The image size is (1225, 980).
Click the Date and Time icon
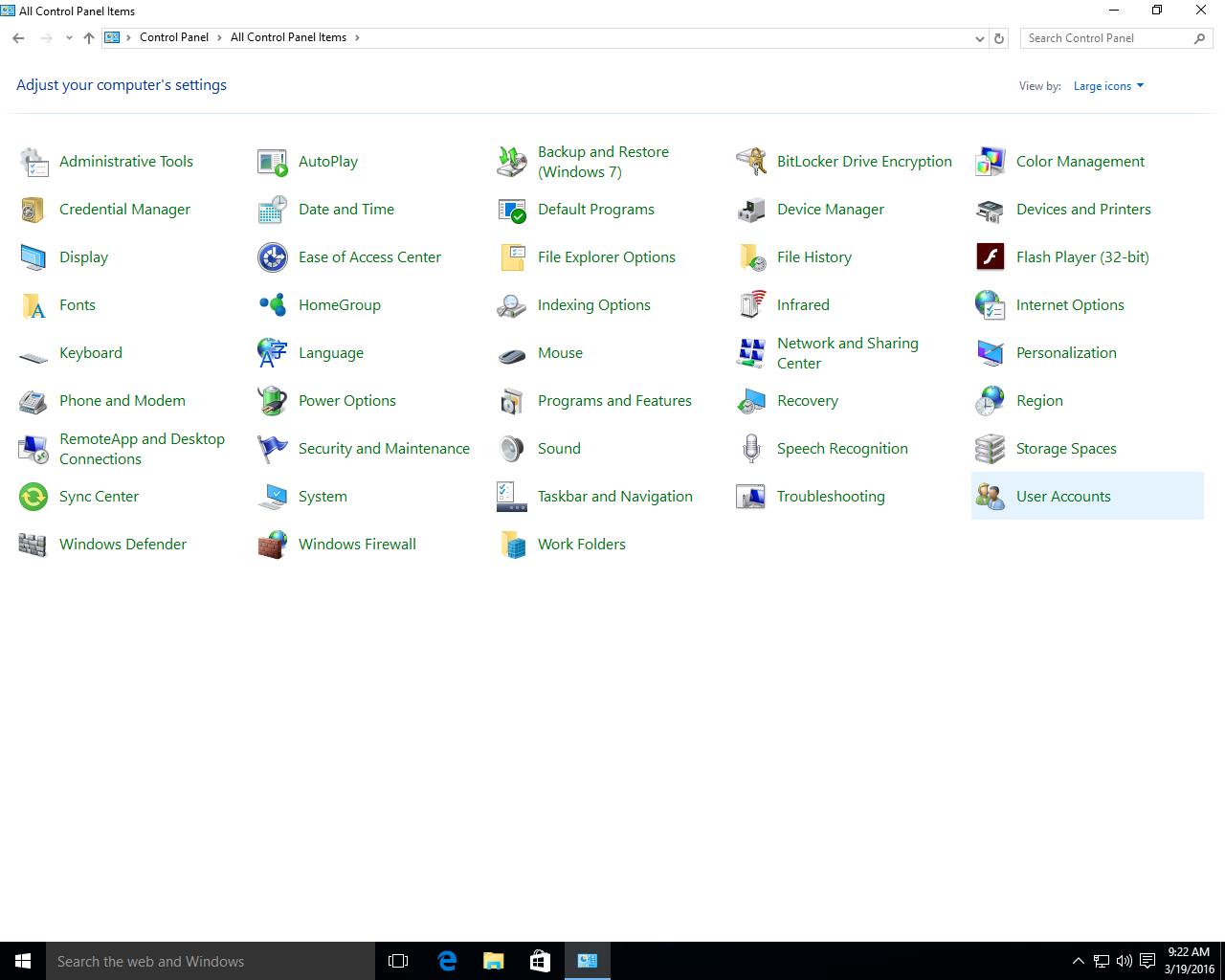tap(273, 210)
